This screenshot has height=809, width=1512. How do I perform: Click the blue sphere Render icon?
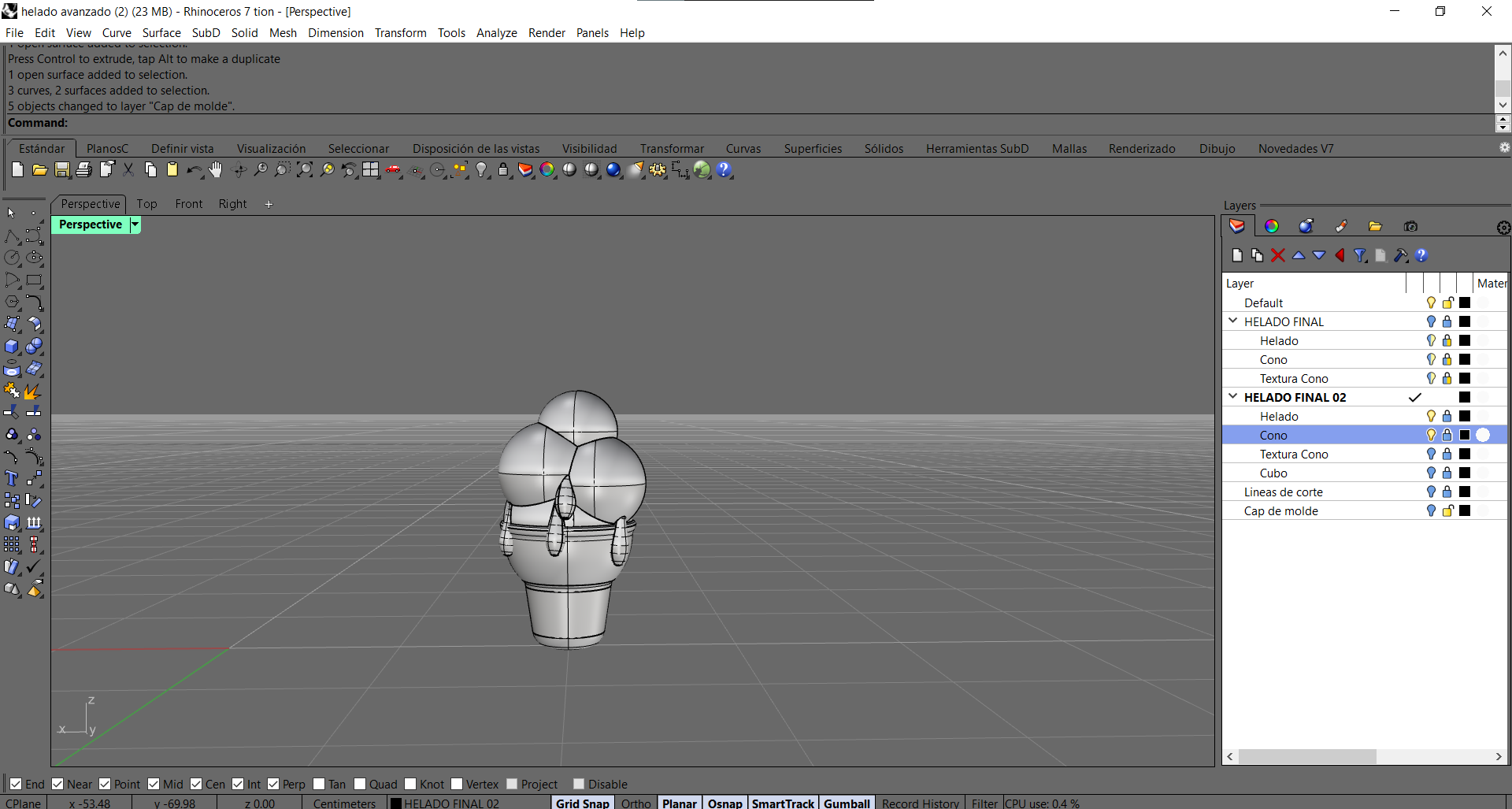[x=613, y=169]
